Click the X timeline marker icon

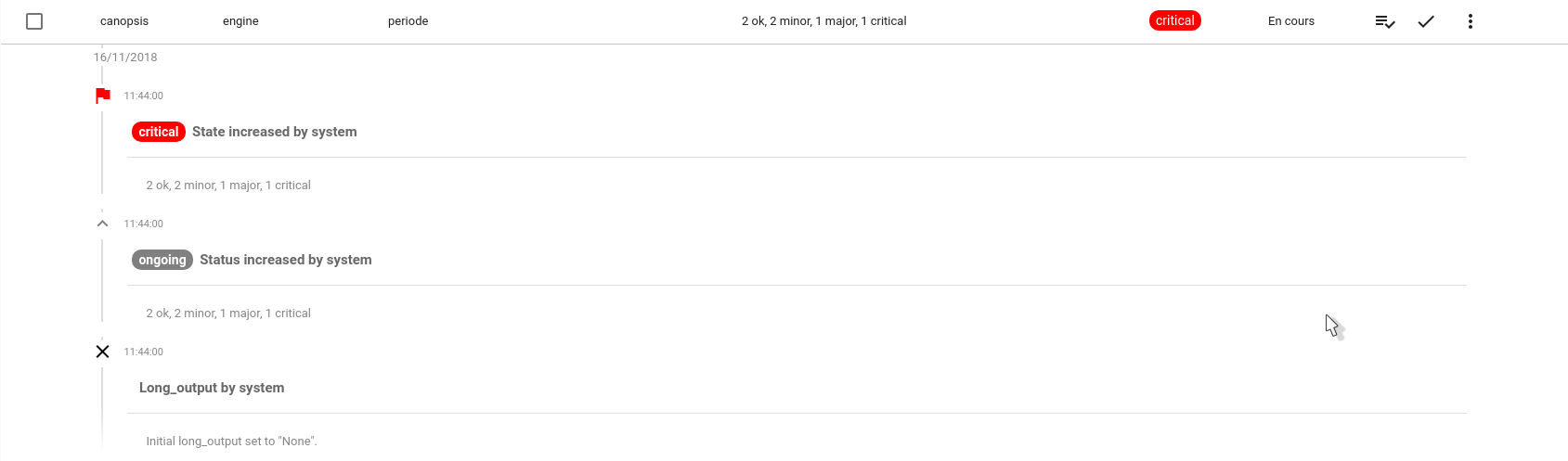coord(103,352)
